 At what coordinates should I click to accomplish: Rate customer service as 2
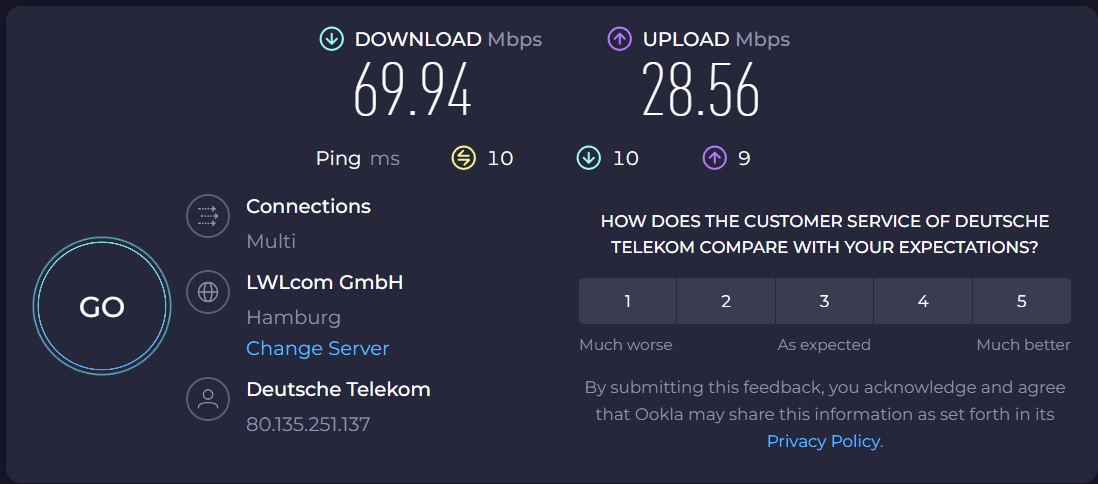726,301
